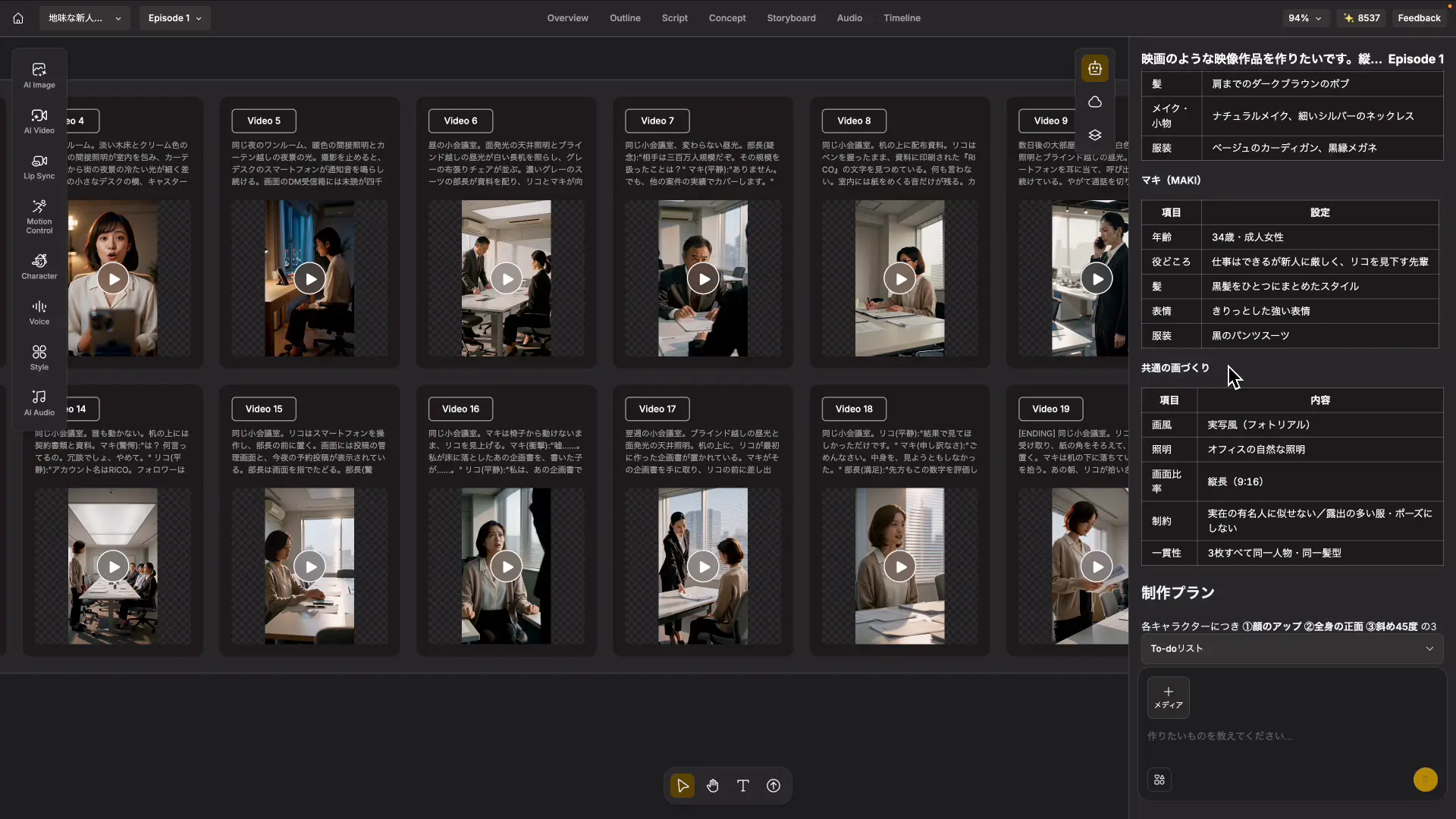Open the AI Audio tool
This screenshot has width=1456, height=819.
coord(39,403)
